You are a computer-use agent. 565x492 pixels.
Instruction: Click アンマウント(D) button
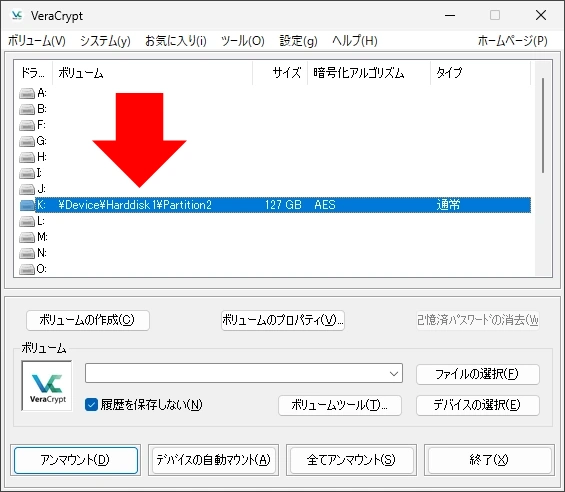coord(76,460)
